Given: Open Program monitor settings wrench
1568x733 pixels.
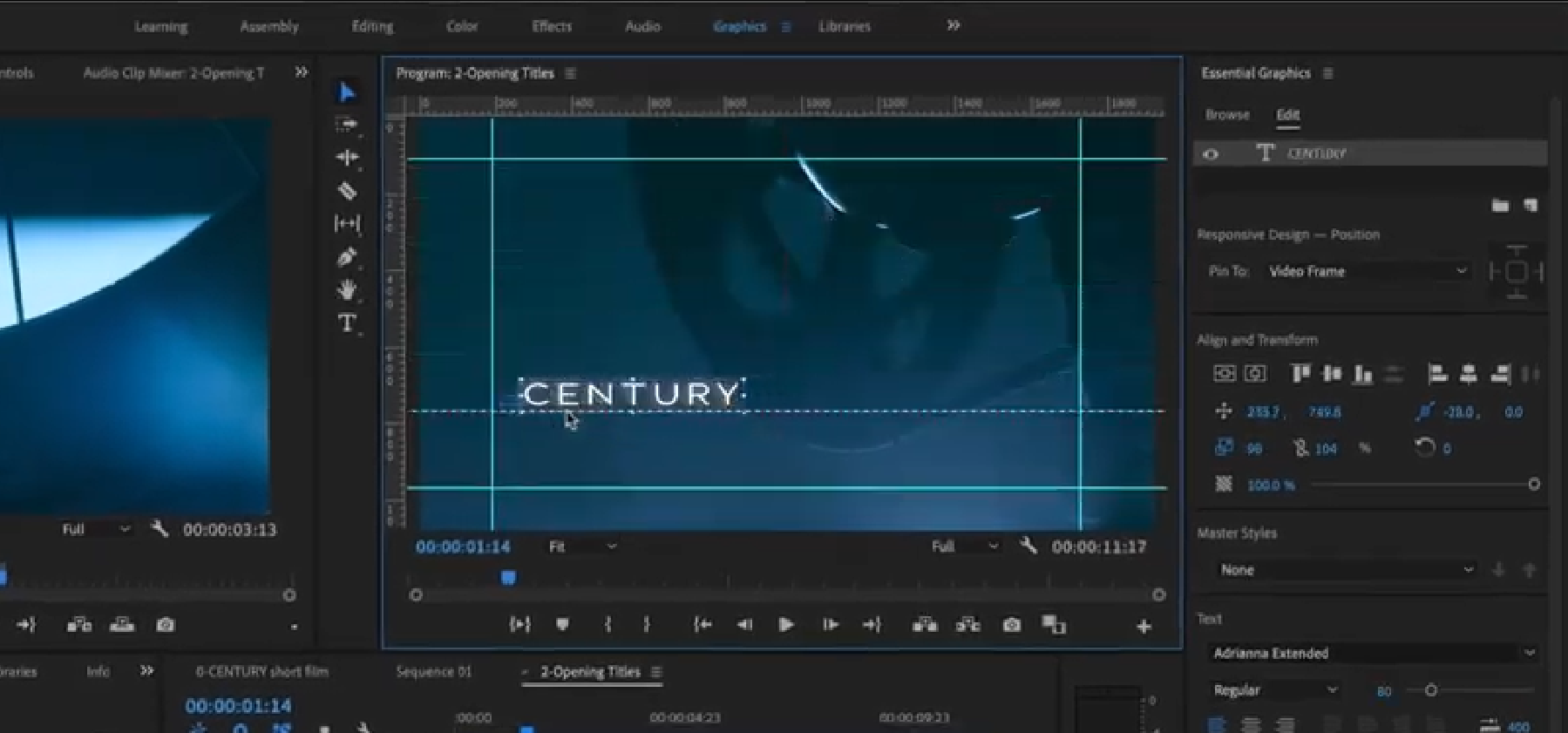Looking at the screenshot, I should click(1028, 546).
